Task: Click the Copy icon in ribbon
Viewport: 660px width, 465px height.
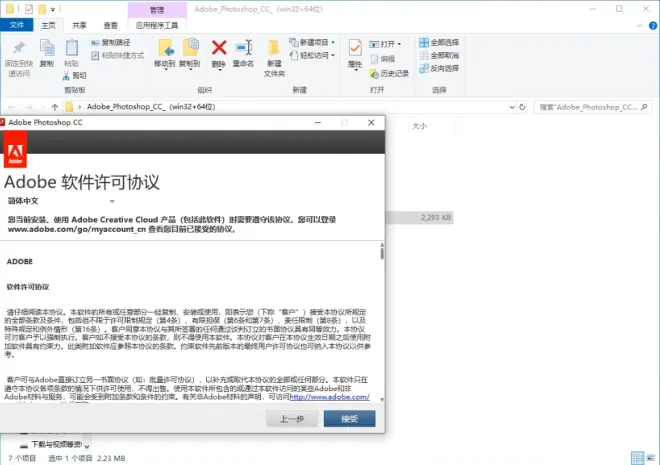Action: tap(47, 48)
